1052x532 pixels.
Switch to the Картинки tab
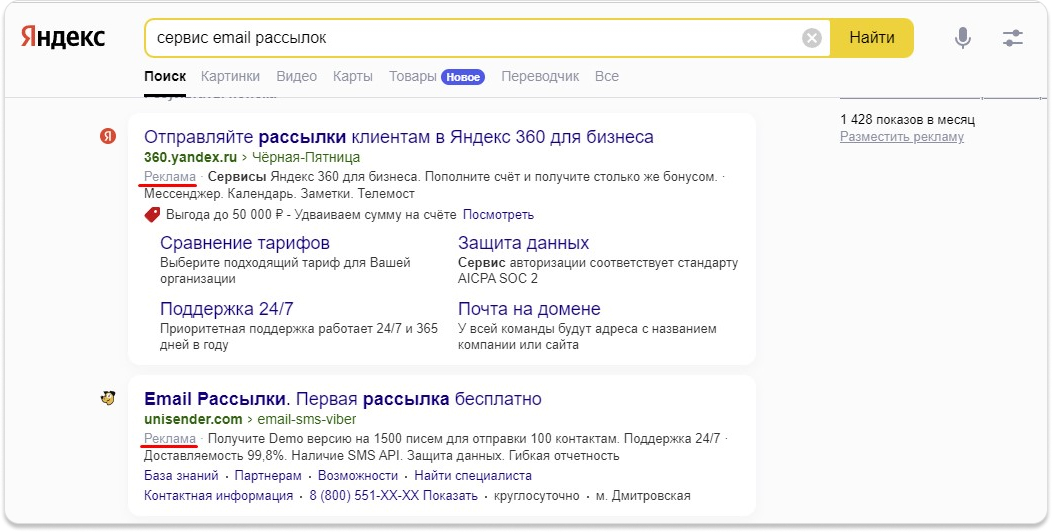230,76
